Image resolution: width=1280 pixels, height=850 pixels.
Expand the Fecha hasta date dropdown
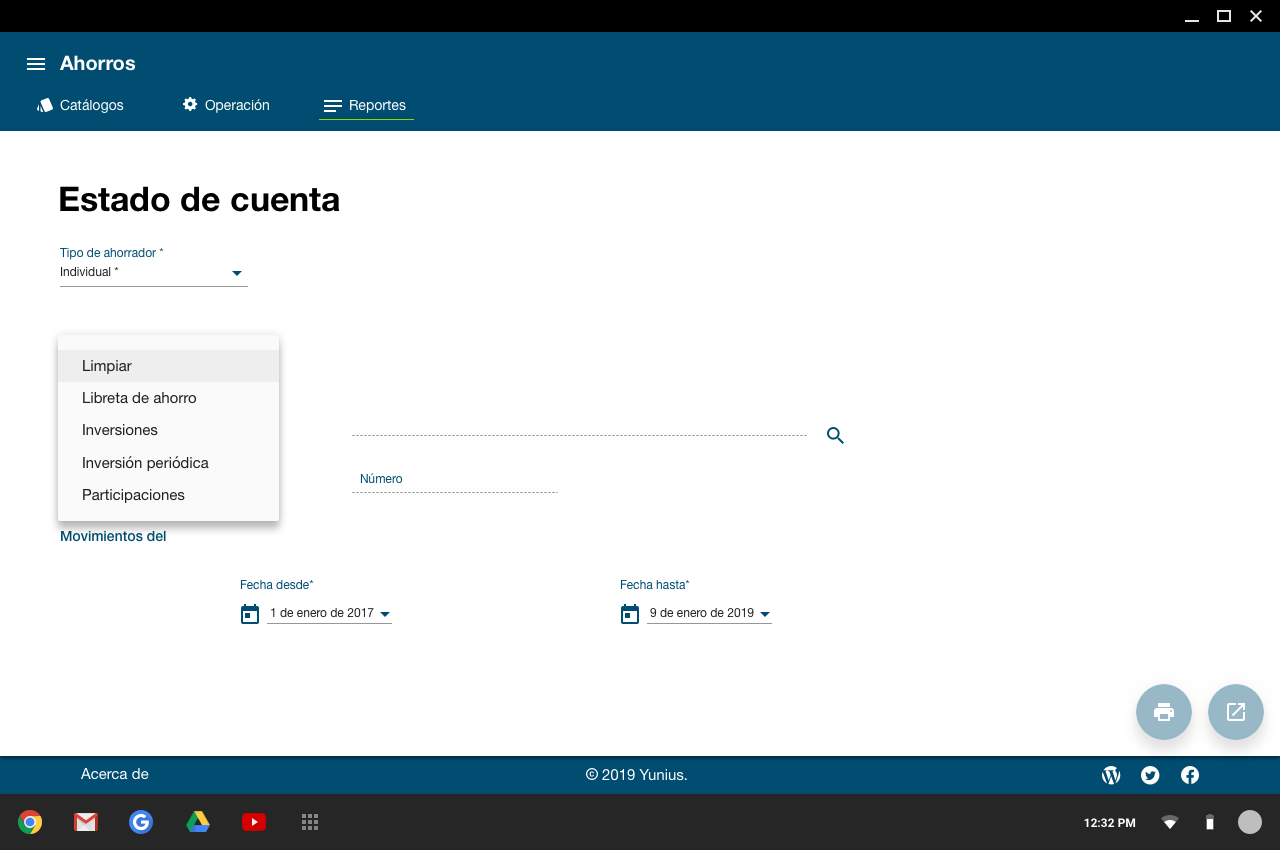765,614
